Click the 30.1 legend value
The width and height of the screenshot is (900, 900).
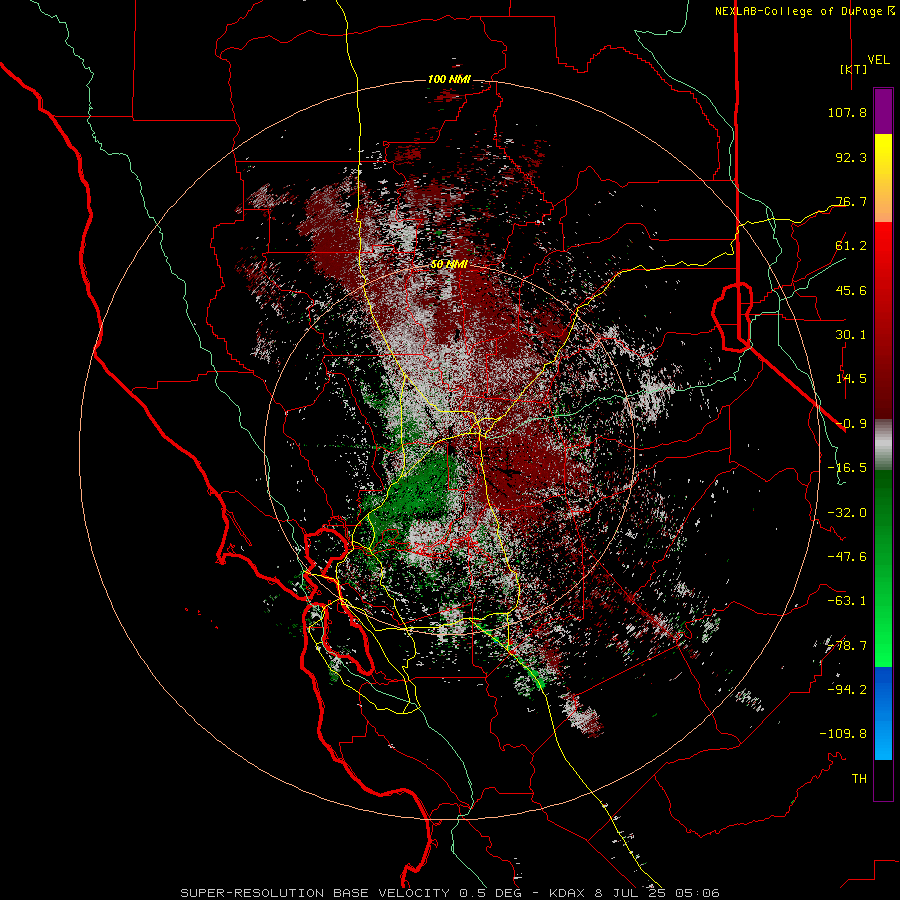[x=851, y=335]
